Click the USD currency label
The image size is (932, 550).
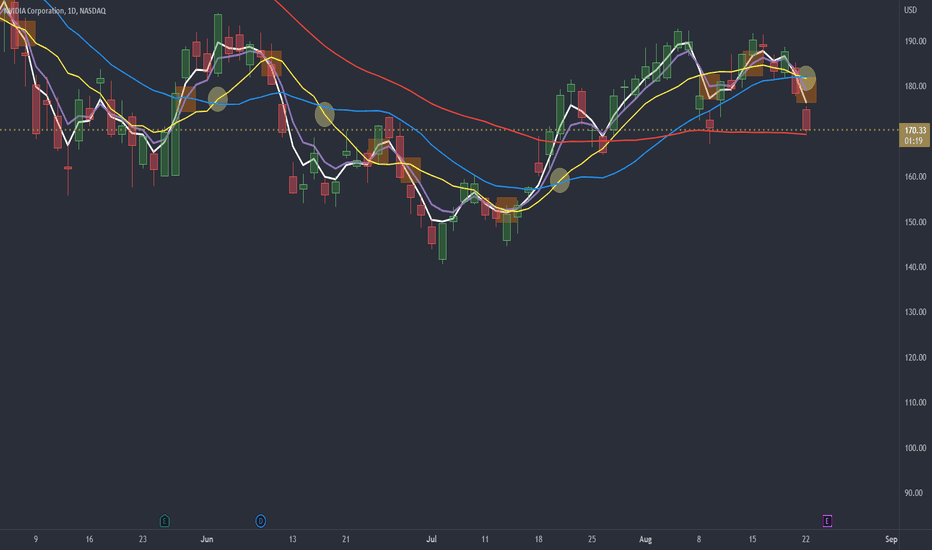[911, 10]
